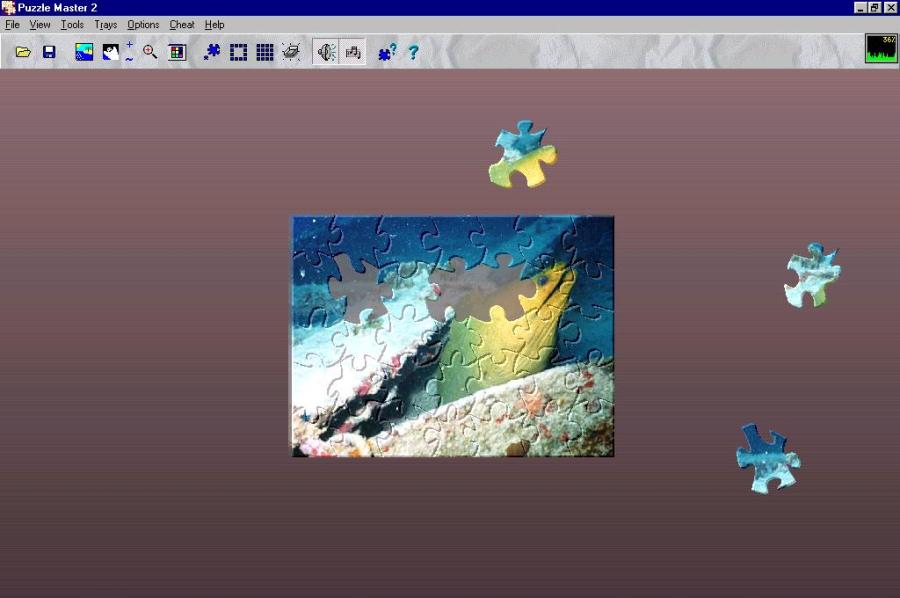Click the open puzzle folder icon
This screenshot has width=900, height=598.
tap(23, 52)
